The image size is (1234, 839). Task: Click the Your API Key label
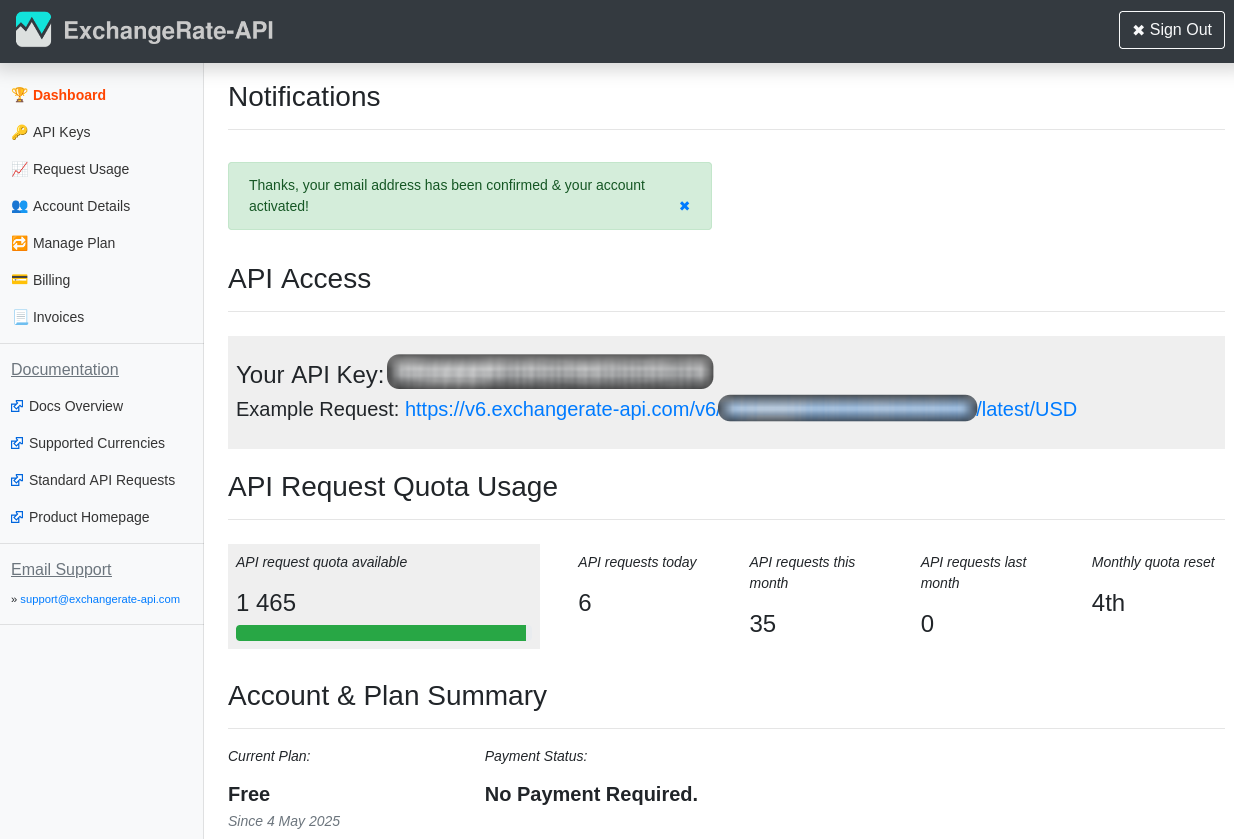pos(310,375)
